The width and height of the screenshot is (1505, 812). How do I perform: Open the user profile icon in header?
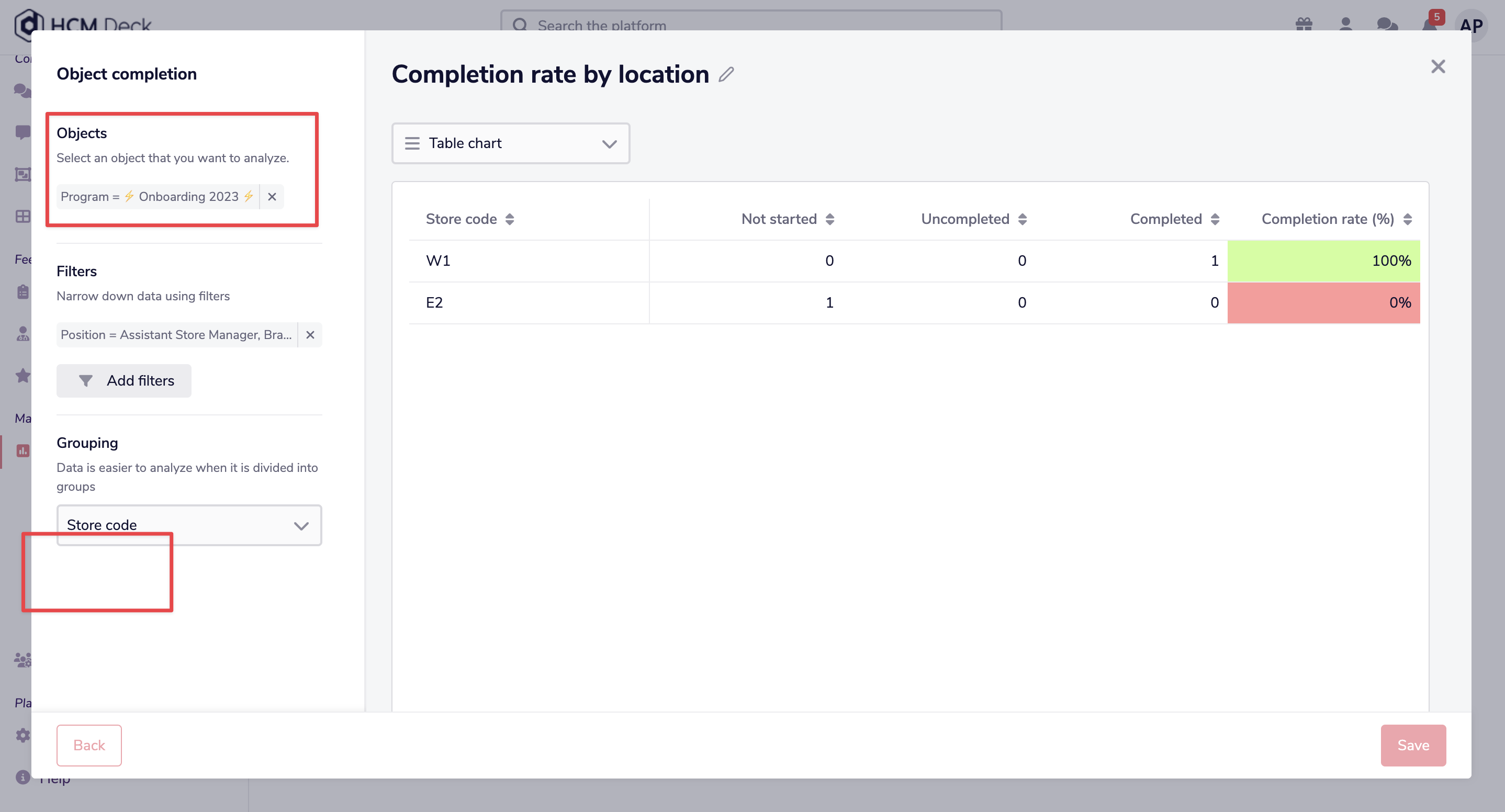1345,25
